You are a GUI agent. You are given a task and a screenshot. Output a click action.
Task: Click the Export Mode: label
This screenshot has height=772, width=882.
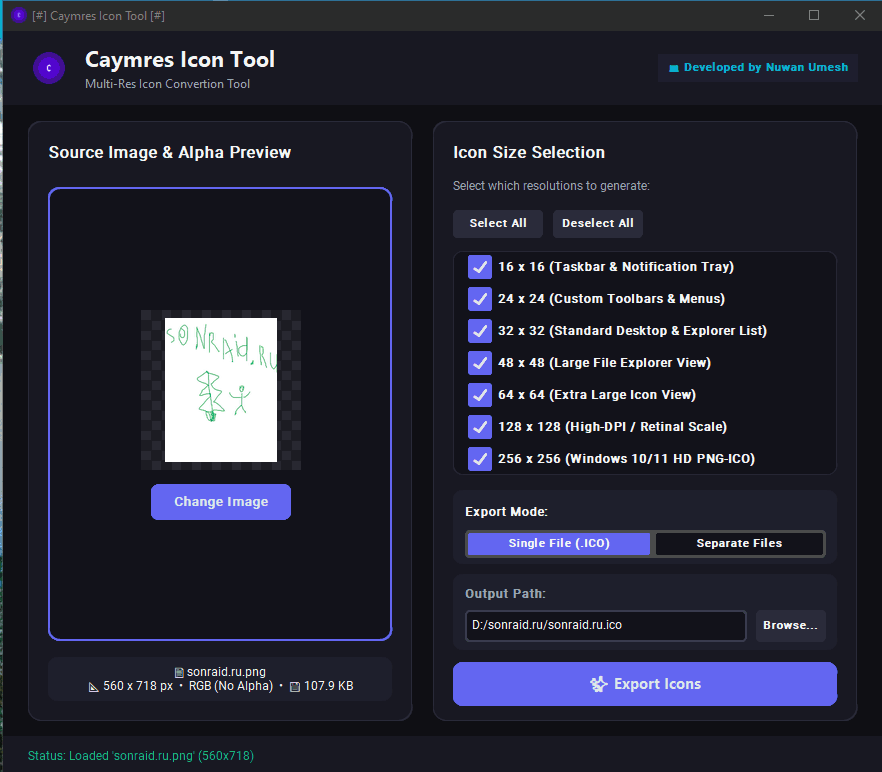[506, 512]
